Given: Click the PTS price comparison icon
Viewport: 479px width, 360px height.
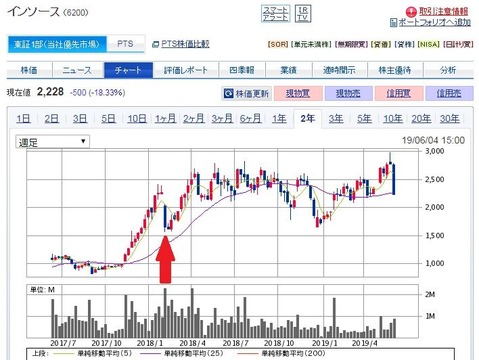Looking at the screenshot, I should point(155,44).
